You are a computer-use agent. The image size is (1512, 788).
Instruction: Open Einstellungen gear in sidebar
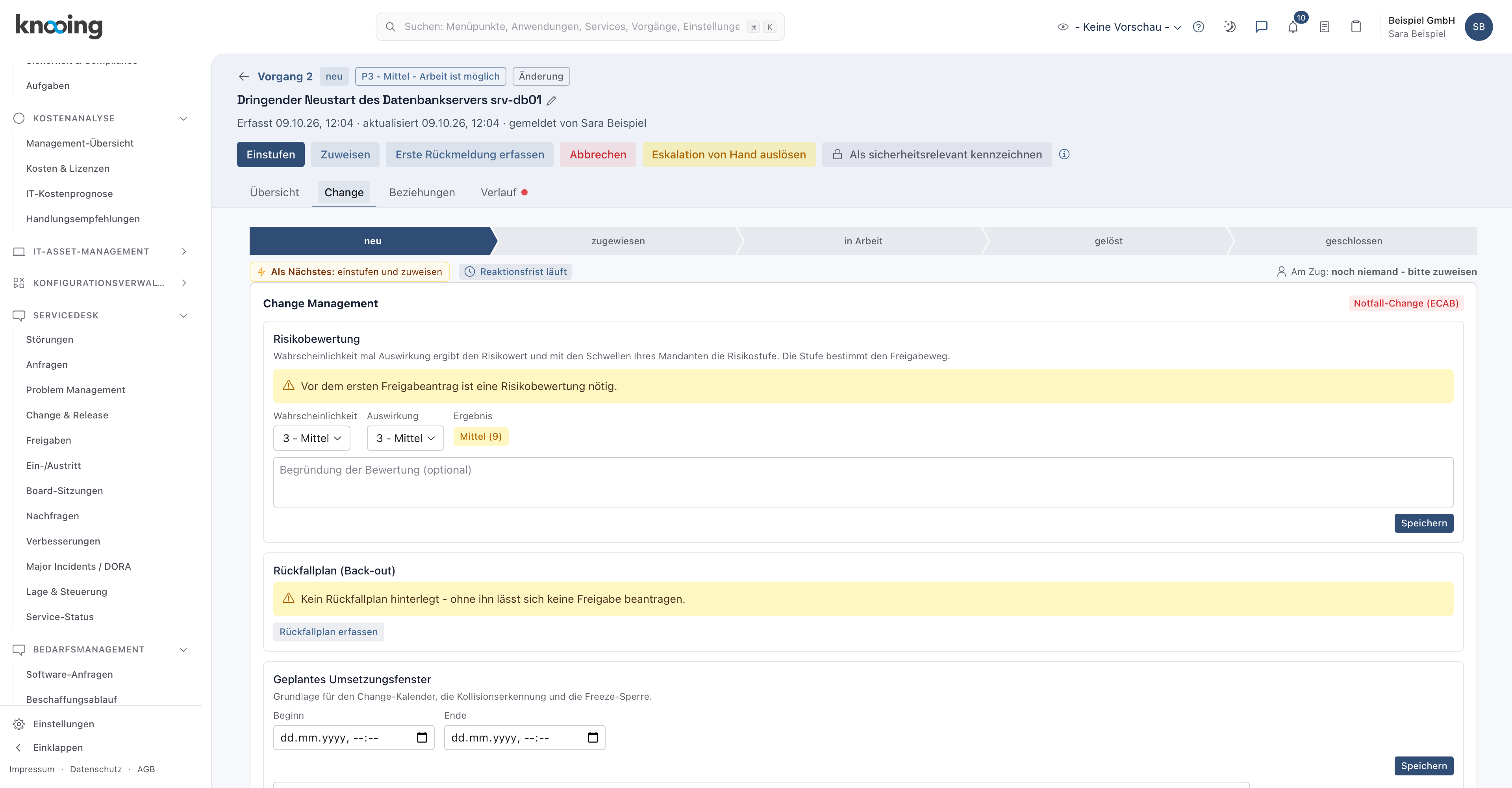19,724
